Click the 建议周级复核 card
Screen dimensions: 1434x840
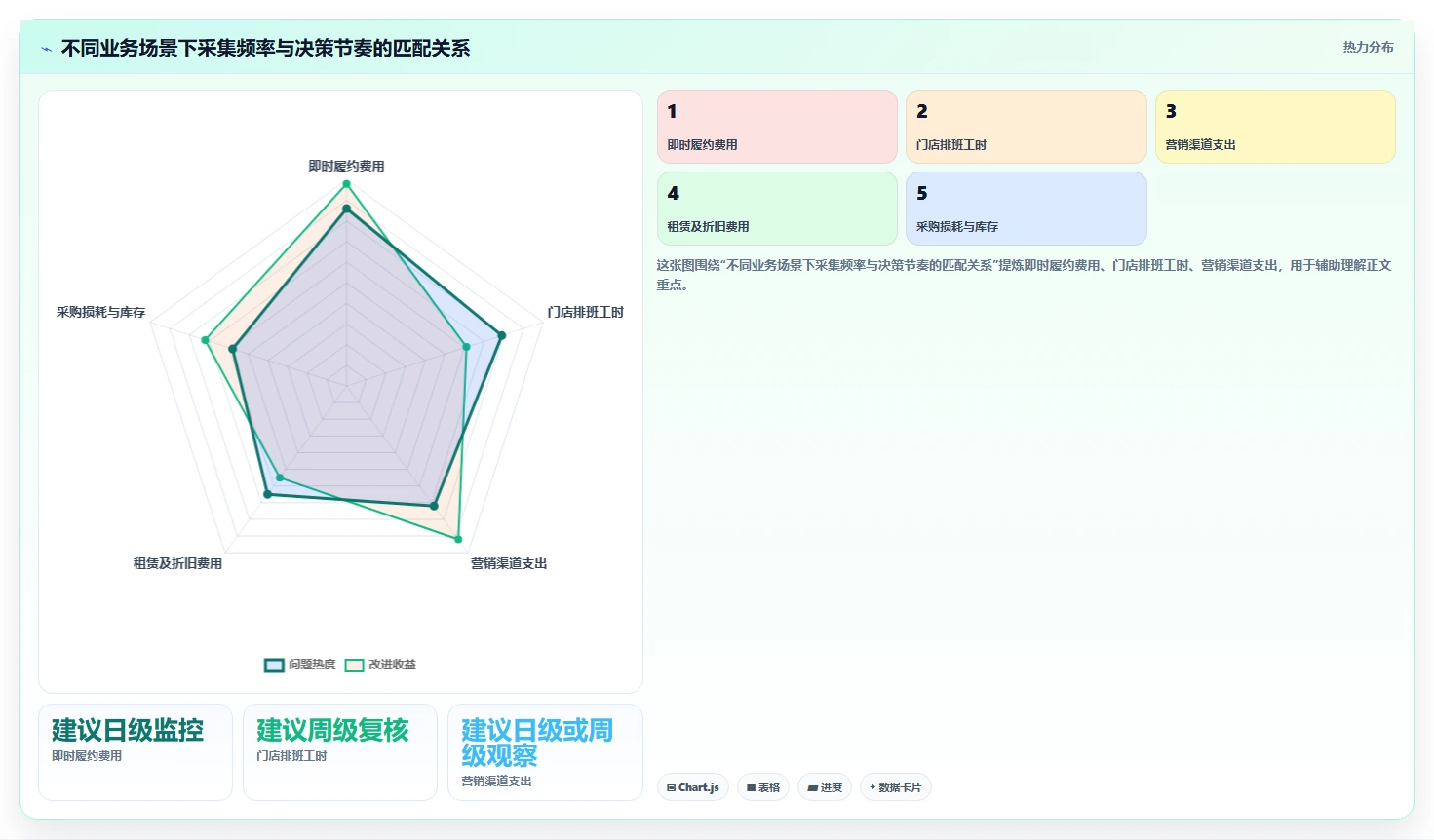coord(340,752)
